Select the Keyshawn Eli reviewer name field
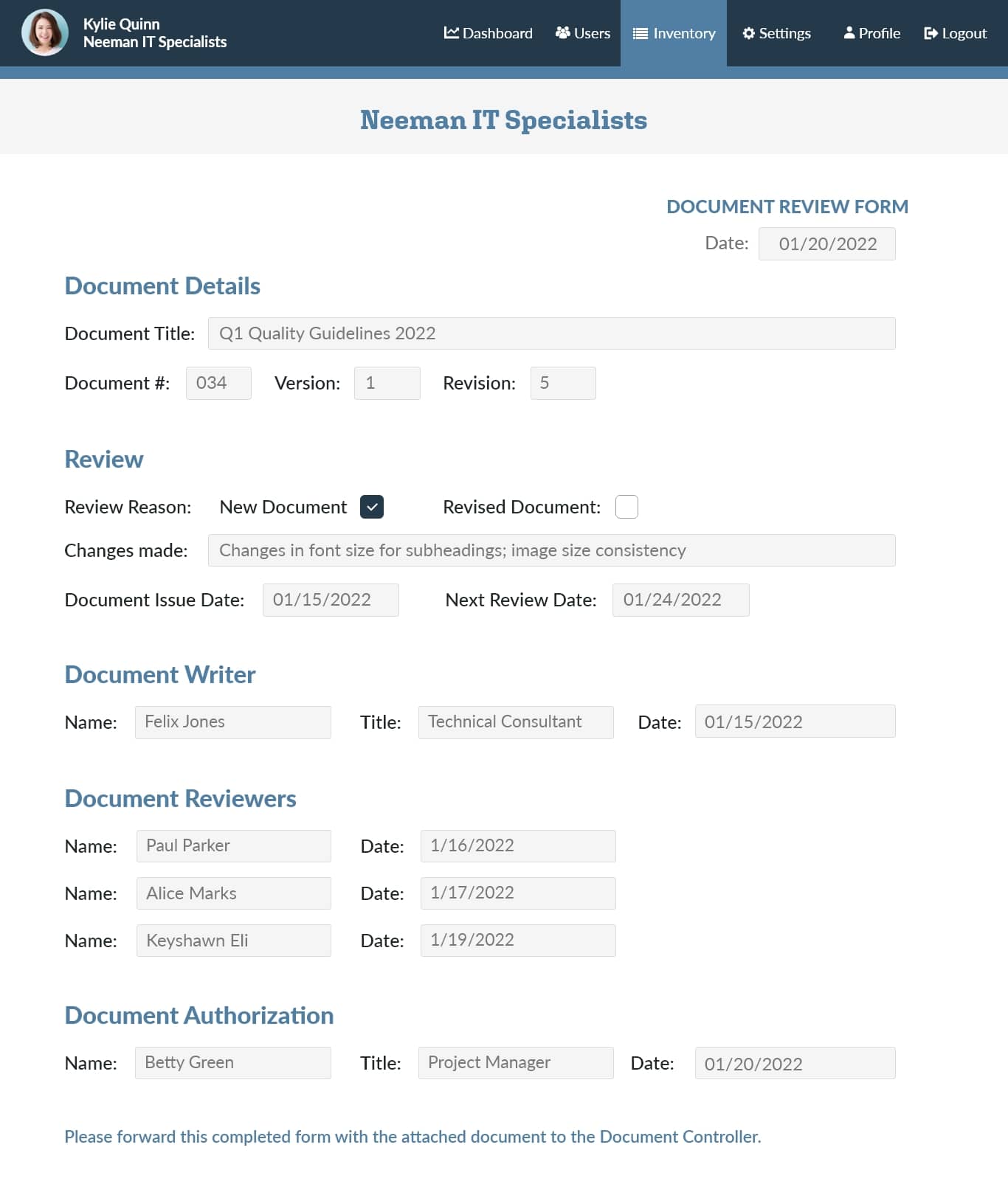This screenshot has width=1008, height=1184. [x=233, y=941]
